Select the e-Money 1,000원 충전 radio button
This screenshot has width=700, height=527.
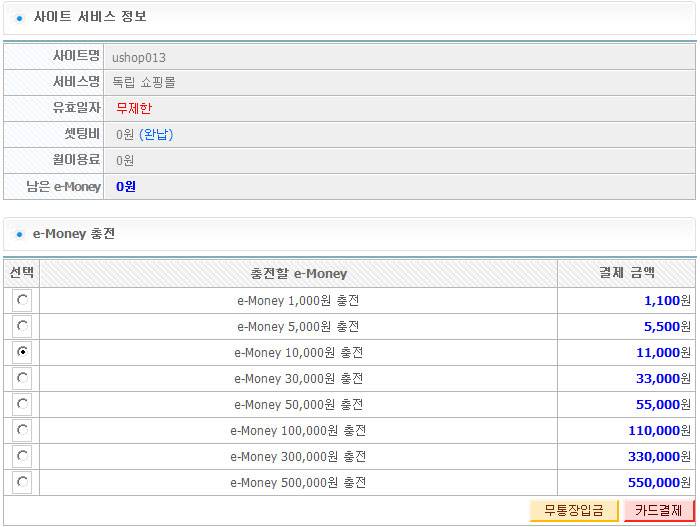click(22, 300)
